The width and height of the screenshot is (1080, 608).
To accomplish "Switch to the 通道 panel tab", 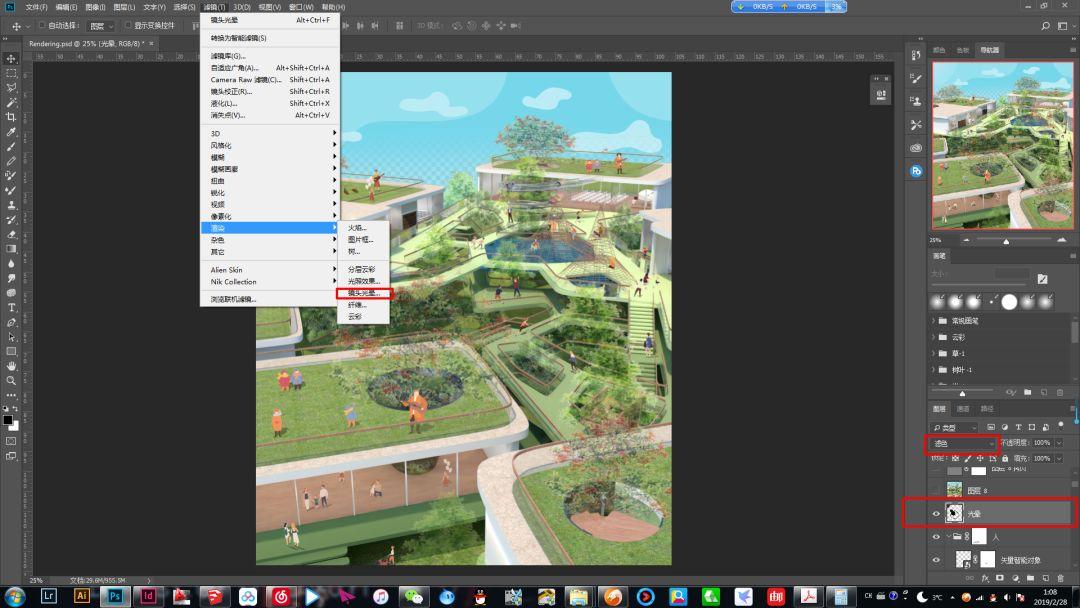I will [964, 409].
